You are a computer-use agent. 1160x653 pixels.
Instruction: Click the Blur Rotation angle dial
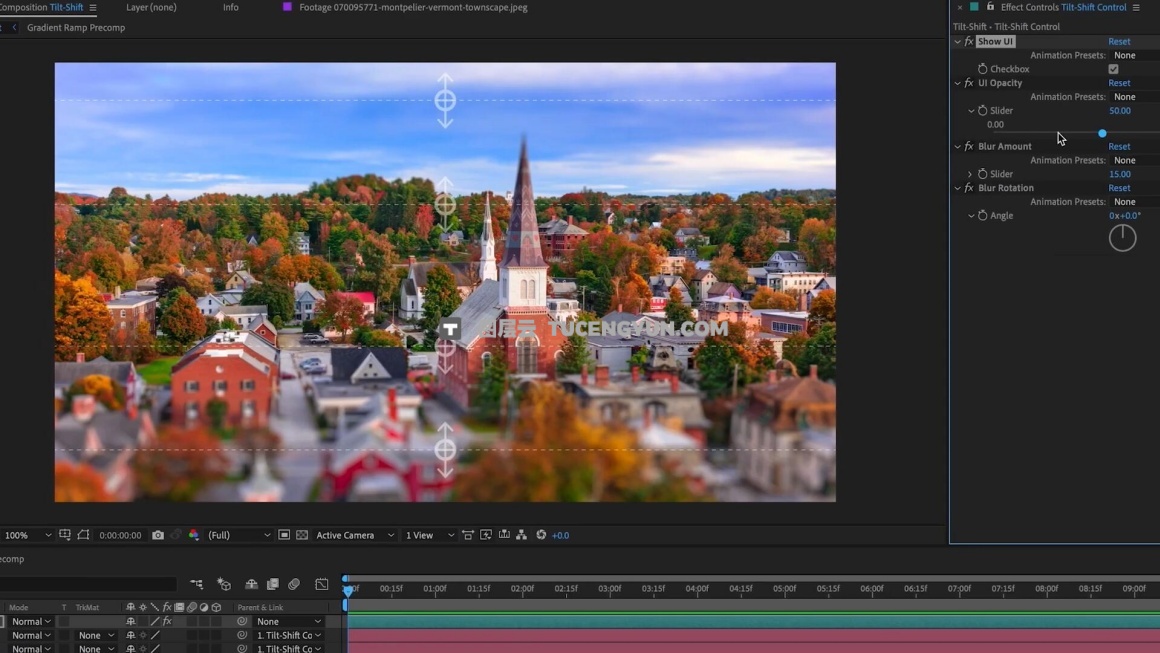point(1122,237)
